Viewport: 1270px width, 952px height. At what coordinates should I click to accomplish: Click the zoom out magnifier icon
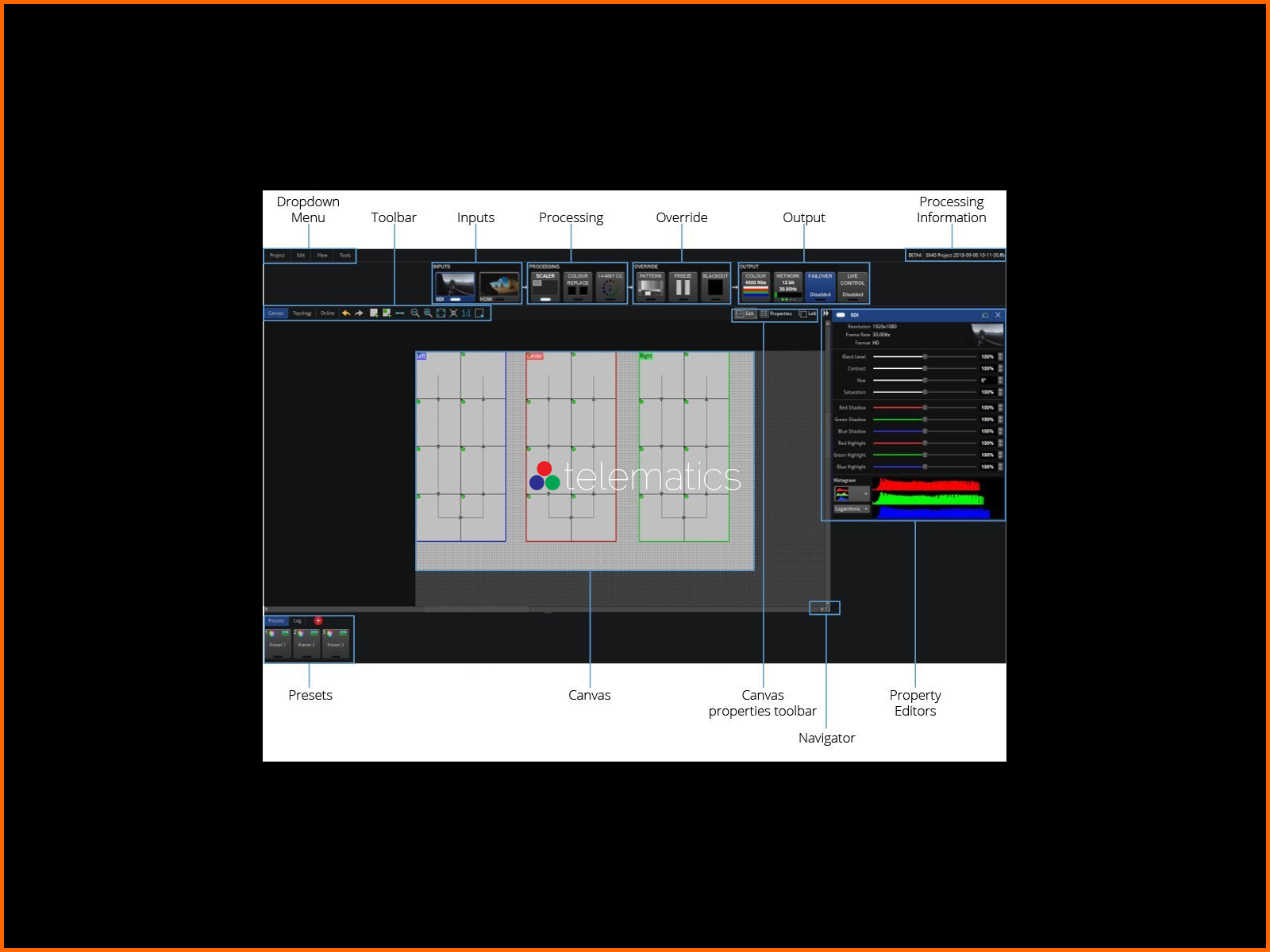[414, 313]
